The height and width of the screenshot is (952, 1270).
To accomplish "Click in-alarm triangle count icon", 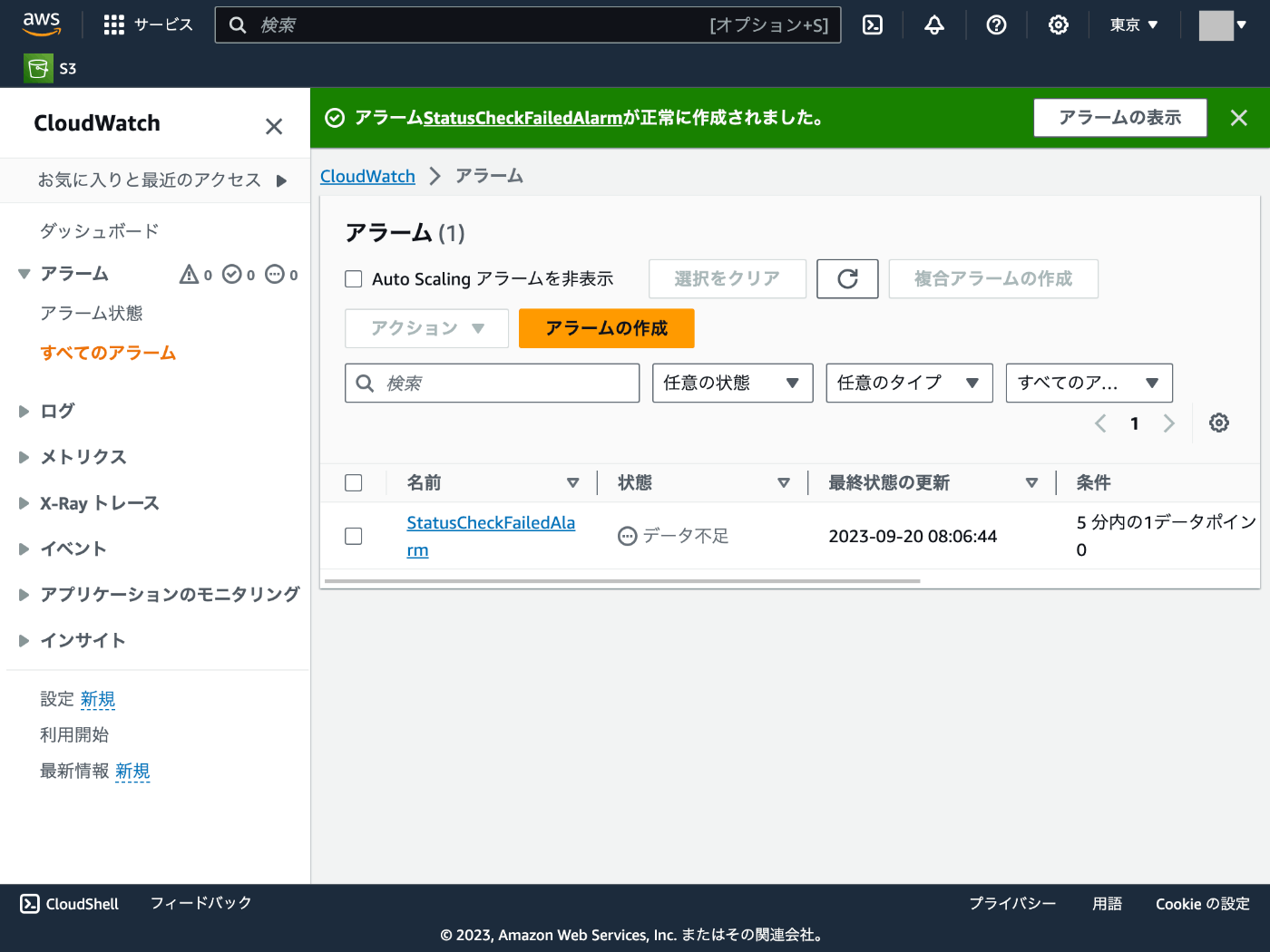I will click(x=189, y=274).
